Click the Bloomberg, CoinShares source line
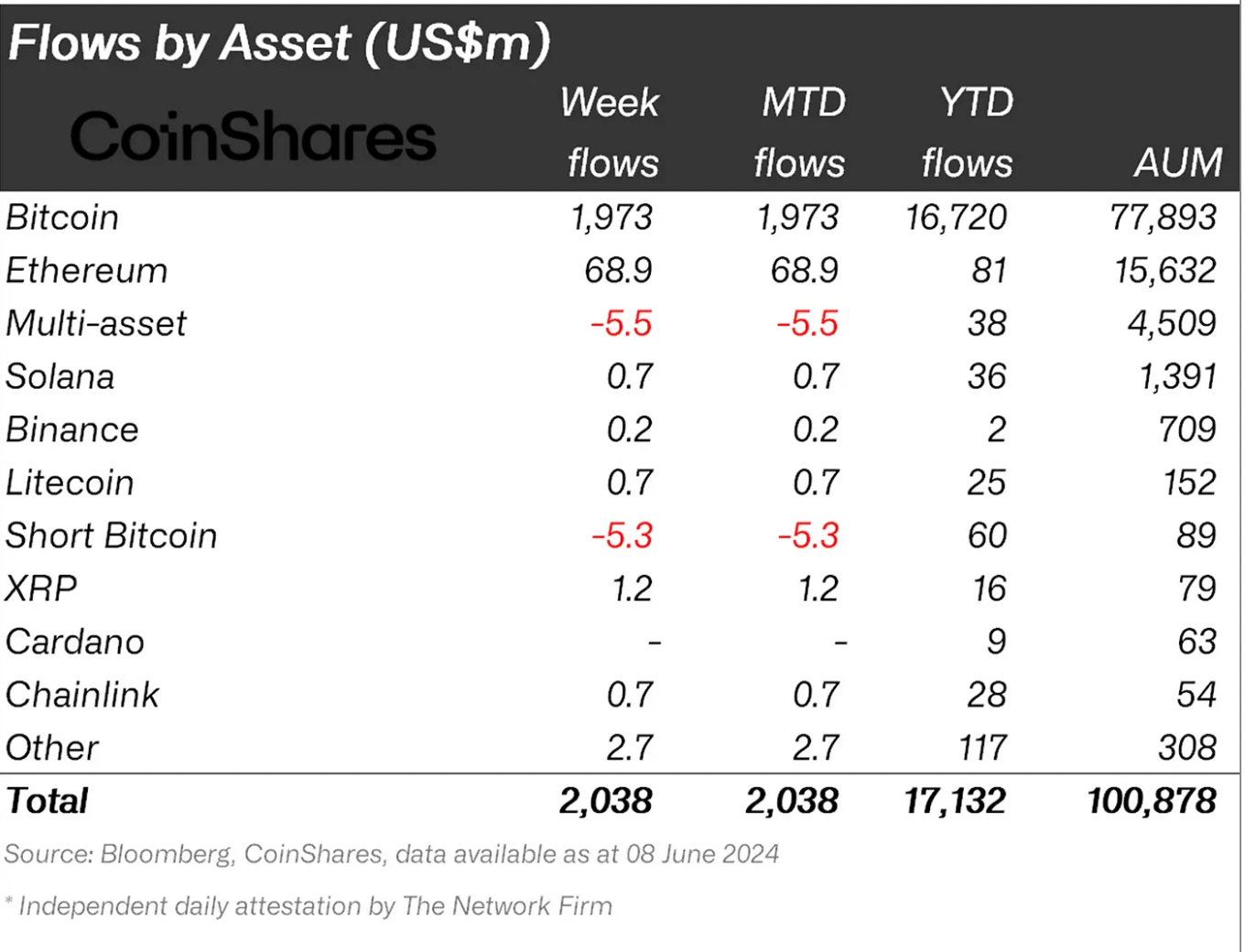The width and height of the screenshot is (1245, 952). click(392, 854)
